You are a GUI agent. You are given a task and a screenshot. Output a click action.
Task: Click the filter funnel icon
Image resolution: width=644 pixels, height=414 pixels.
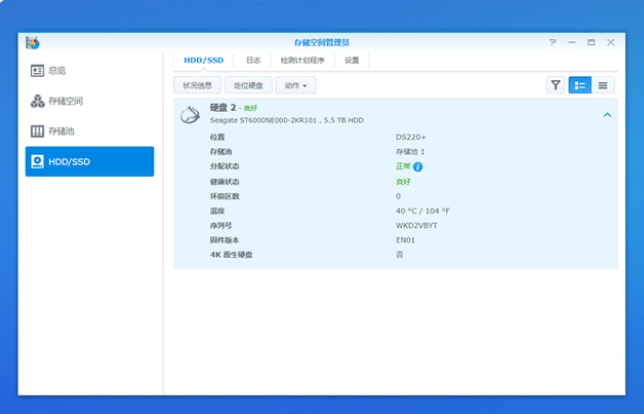555,85
